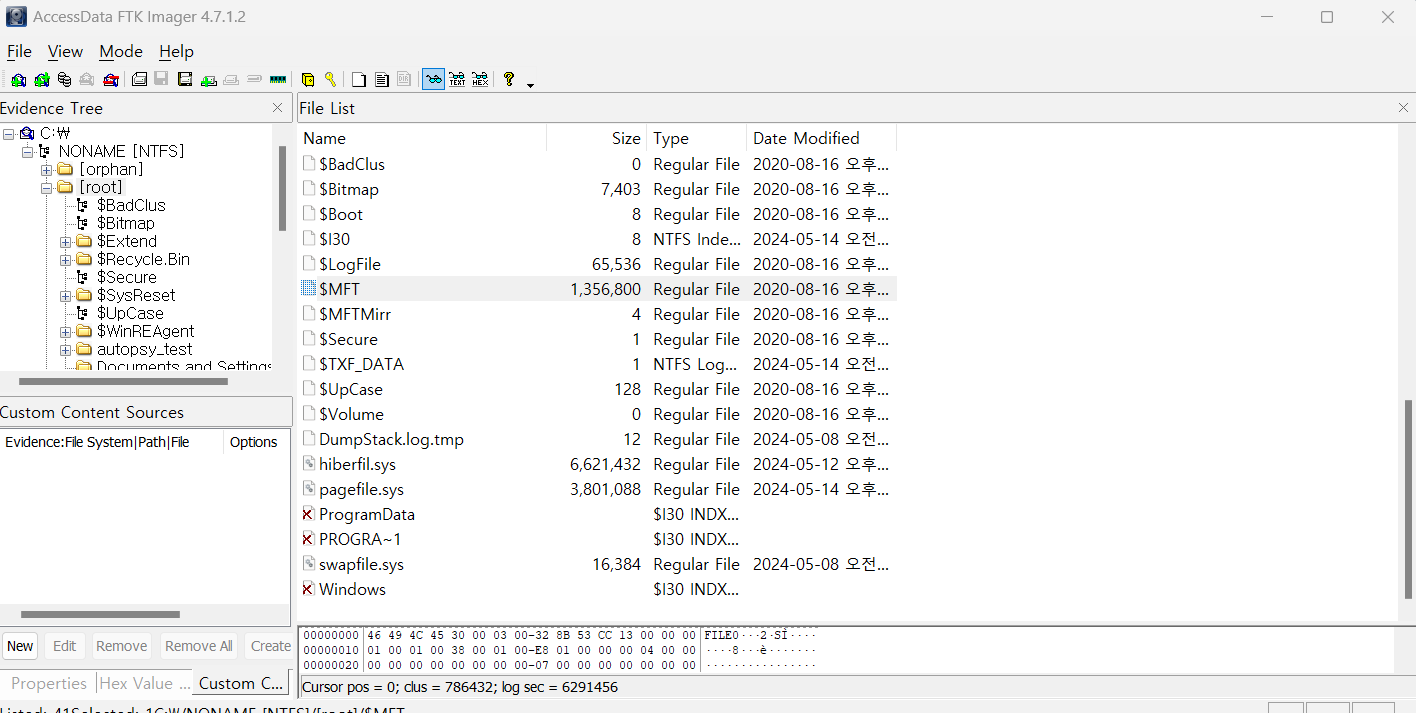Click the red X icon beside ProgramData

[x=309, y=514]
